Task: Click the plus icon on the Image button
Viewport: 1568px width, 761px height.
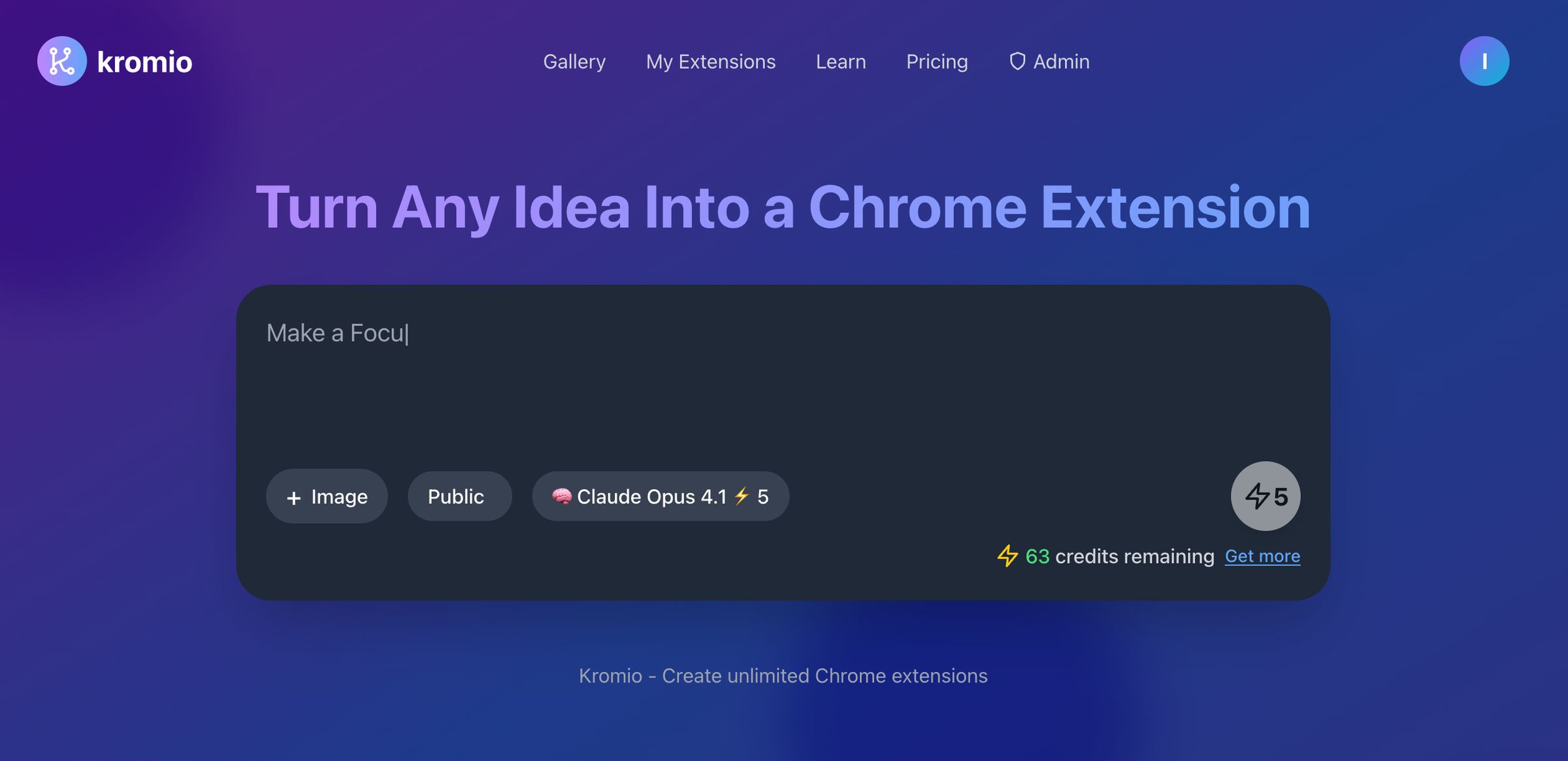Action: [293, 496]
